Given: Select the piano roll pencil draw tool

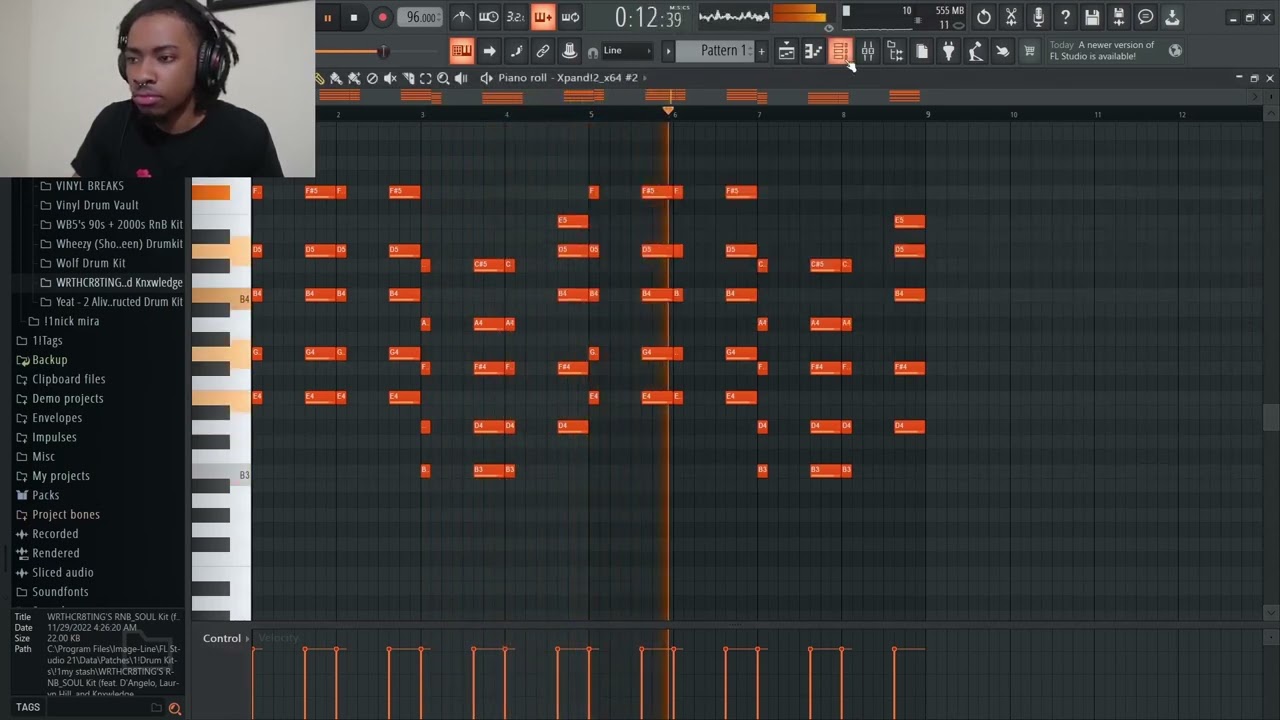Looking at the screenshot, I should point(320,78).
